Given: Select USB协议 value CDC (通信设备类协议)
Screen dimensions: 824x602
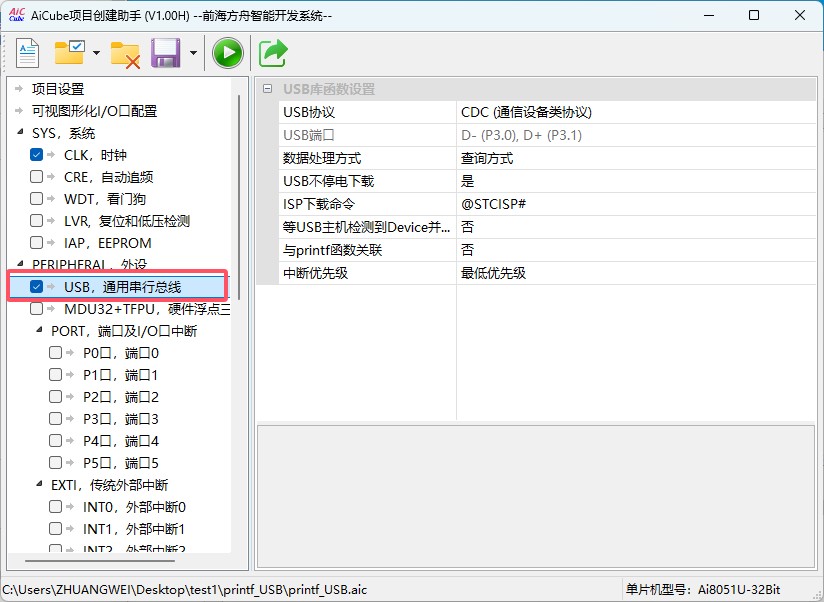Looking at the screenshot, I should coord(636,112).
